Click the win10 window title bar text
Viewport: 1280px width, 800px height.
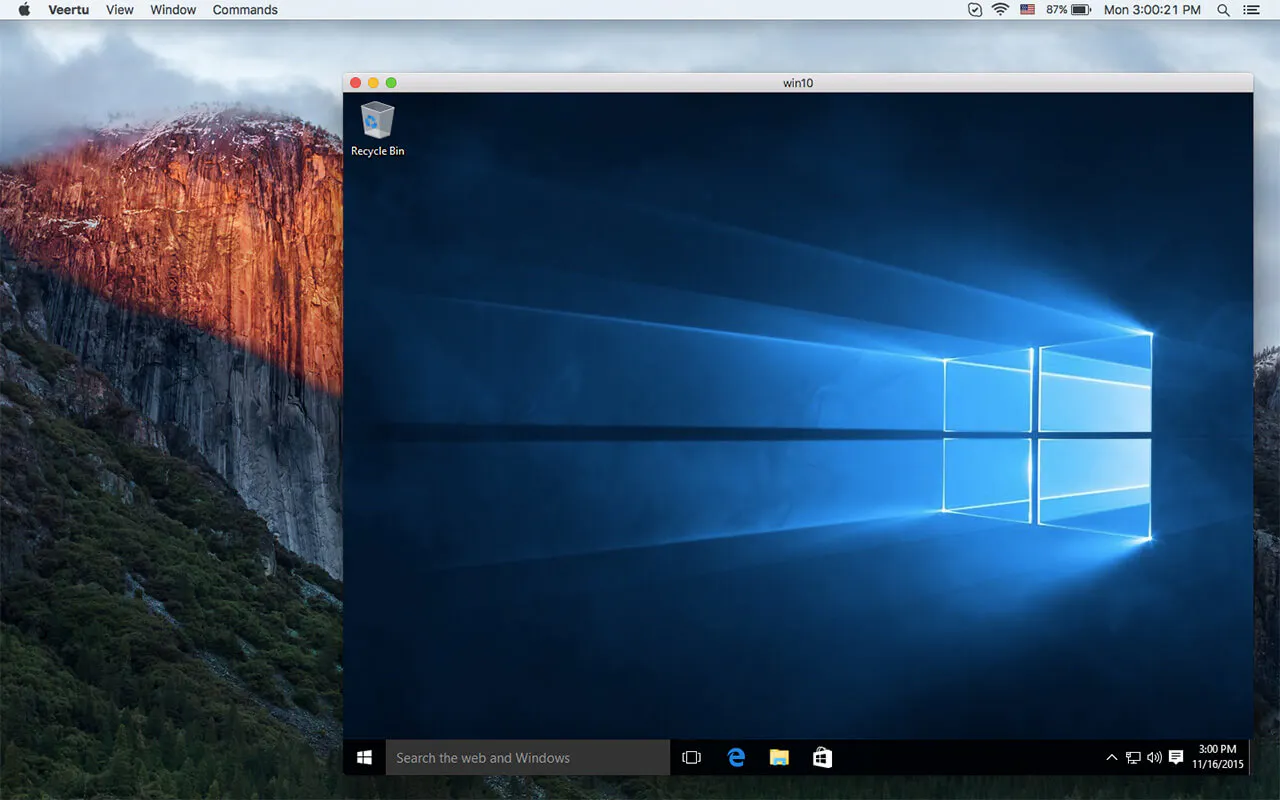[x=798, y=83]
